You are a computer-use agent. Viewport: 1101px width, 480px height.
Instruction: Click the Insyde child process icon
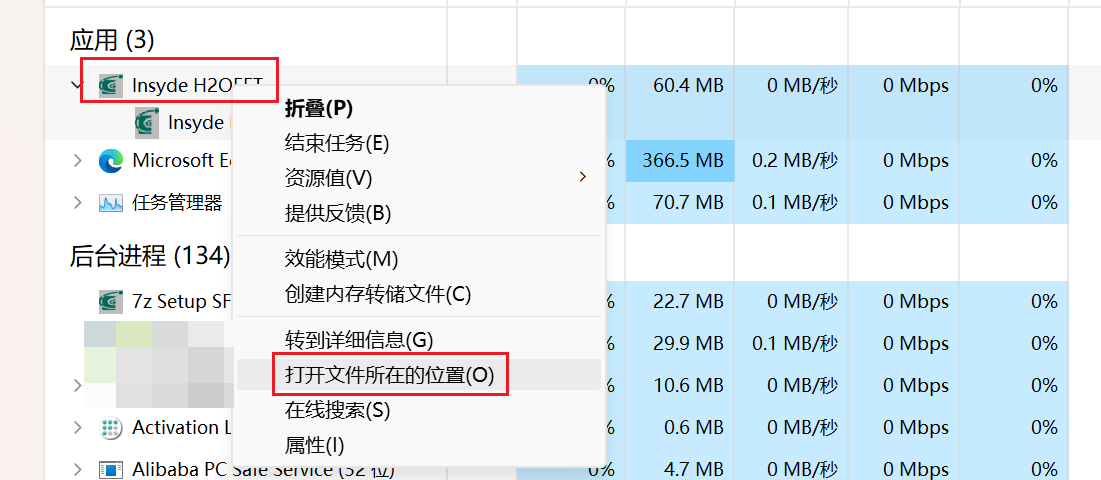146,122
